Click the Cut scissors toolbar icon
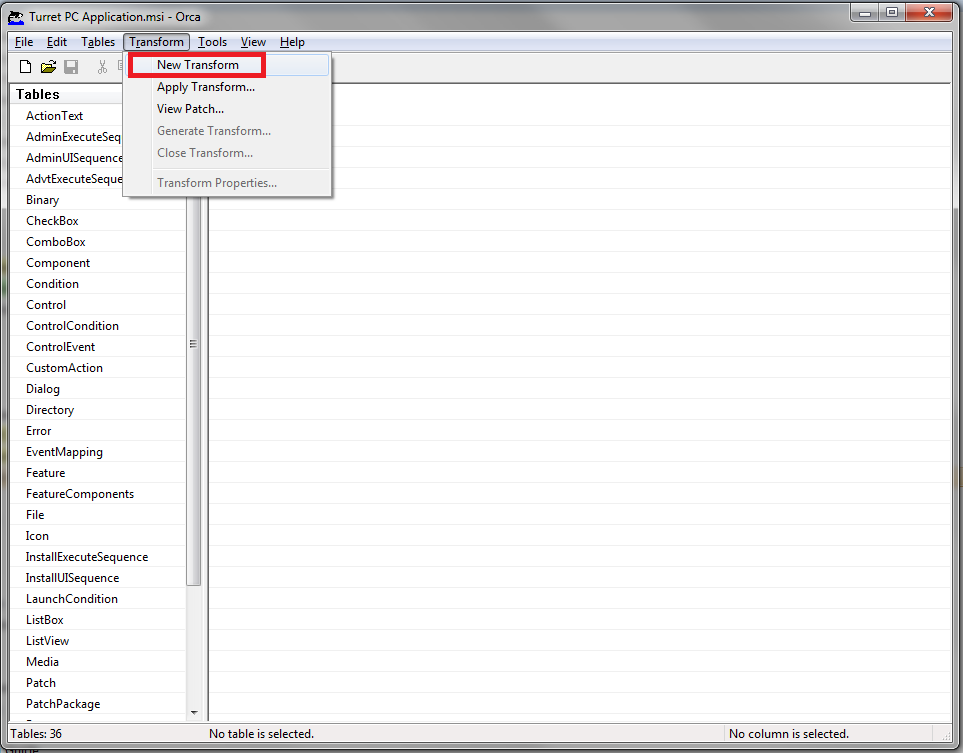963x753 pixels. pos(102,67)
